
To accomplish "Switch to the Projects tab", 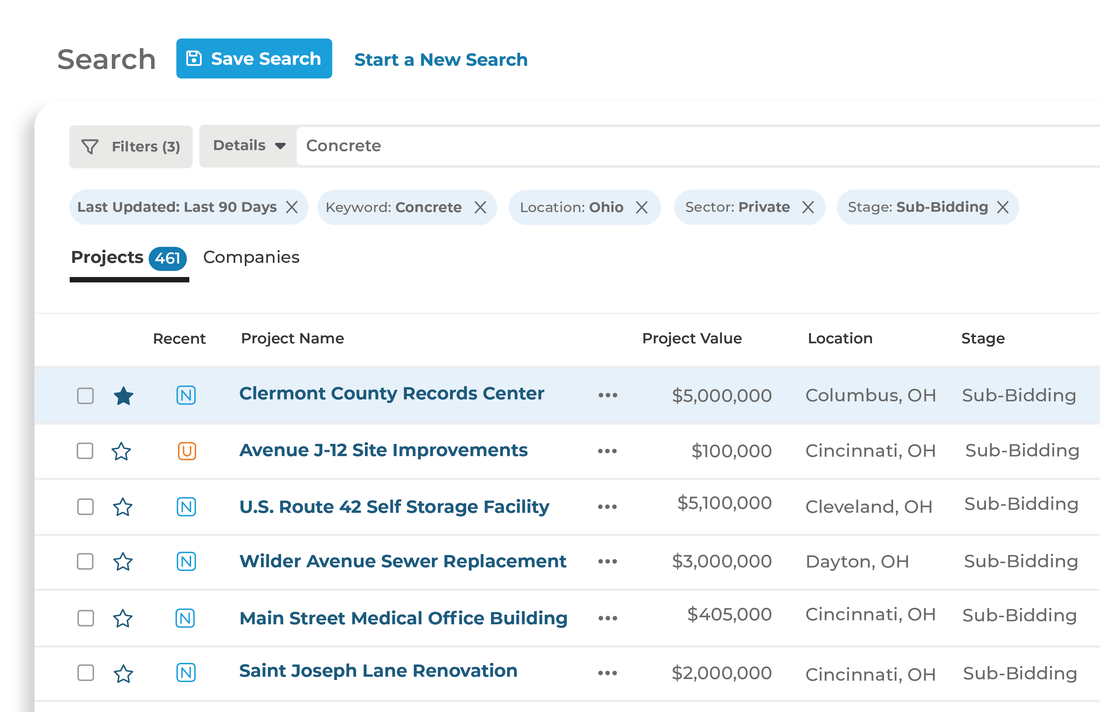I will coord(129,258).
